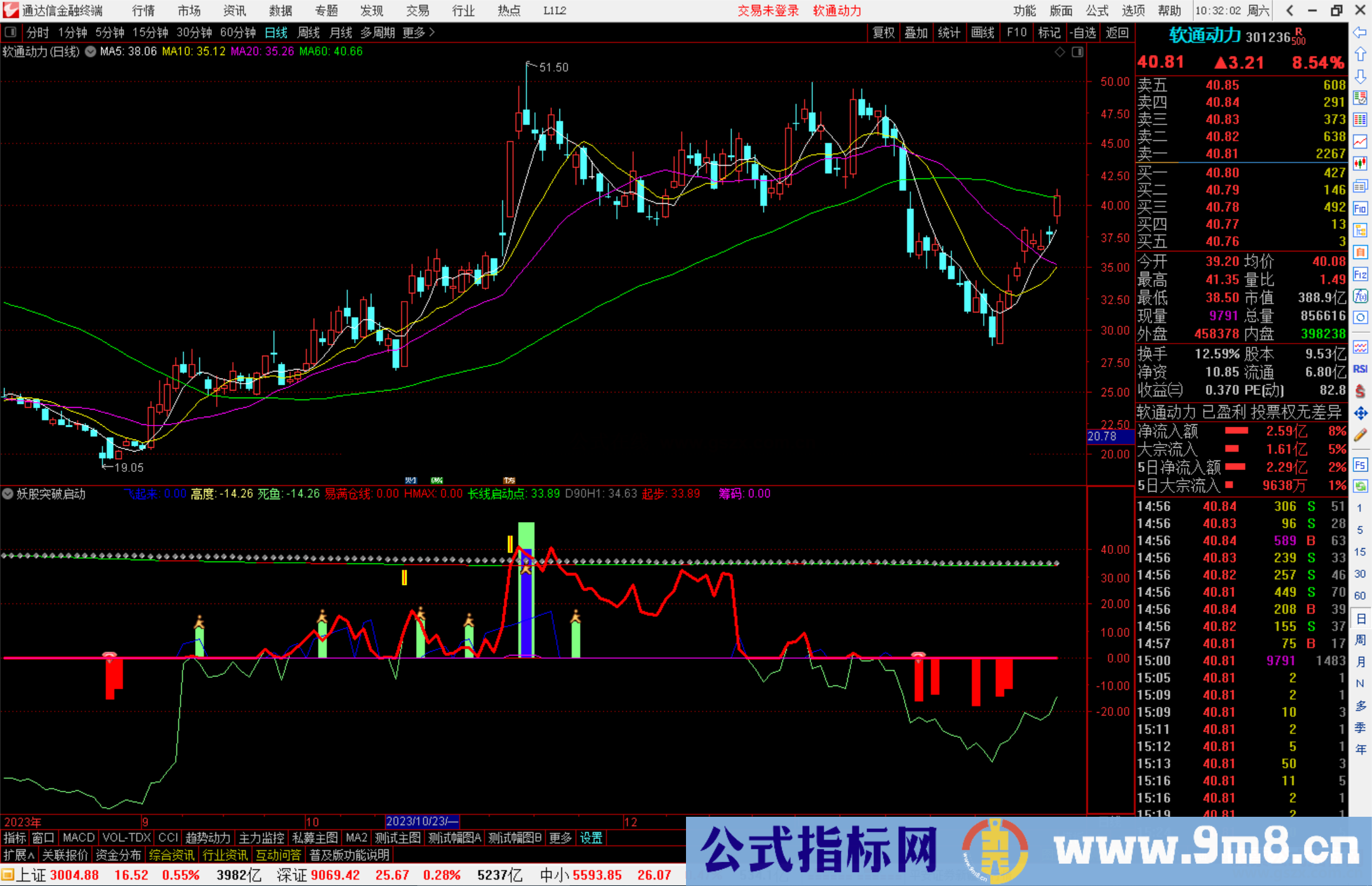This screenshot has width=1372, height=886.
Task: Collapse the 扩展 expander in the bottom bar
Action: click(x=17, y=855)
